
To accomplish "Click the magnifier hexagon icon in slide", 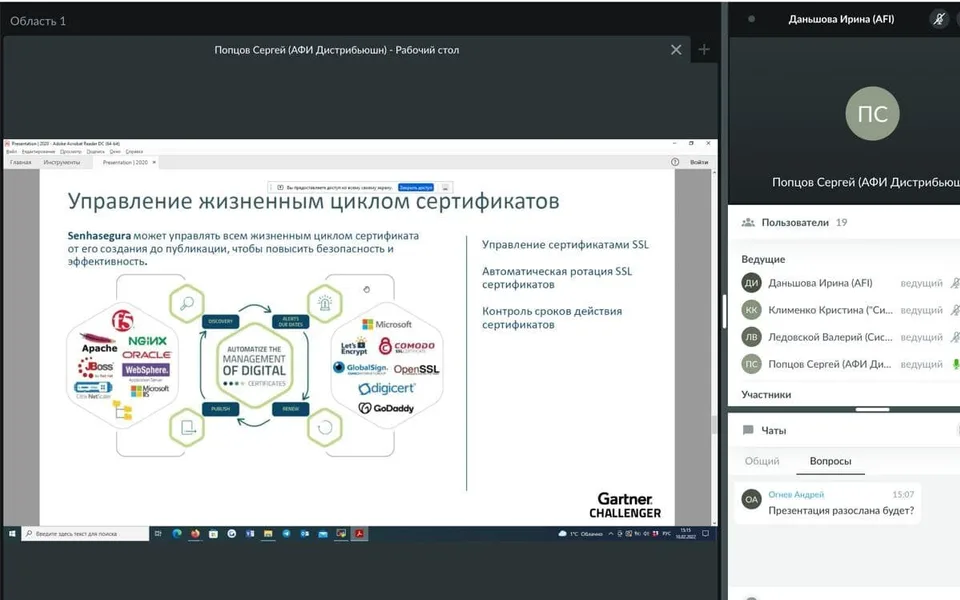I will (187, 303).
